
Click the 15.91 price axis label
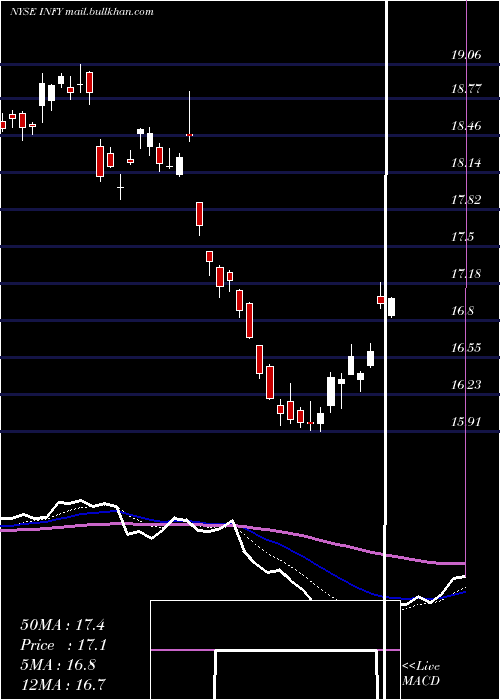tap(466, 421)
